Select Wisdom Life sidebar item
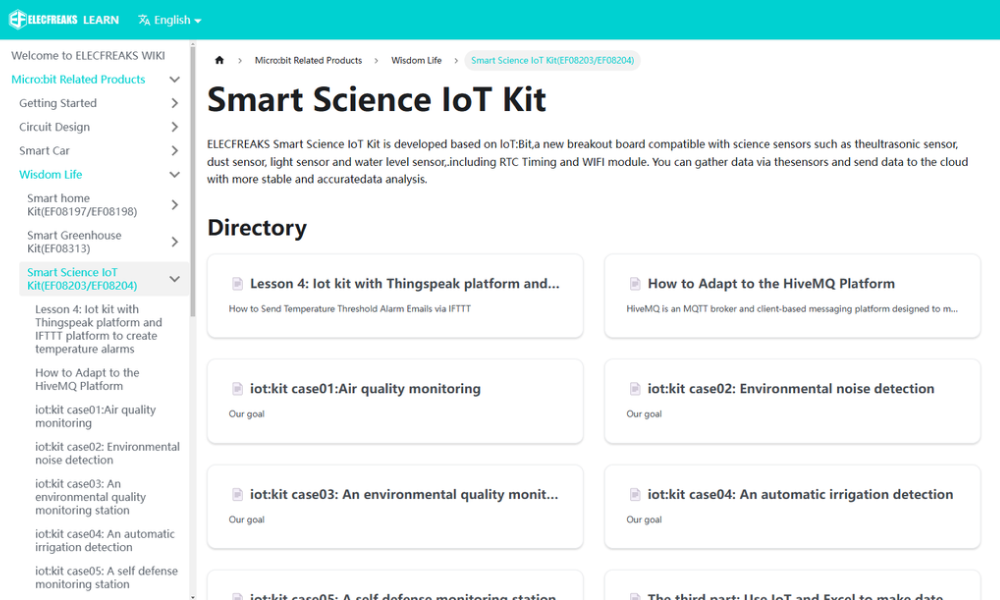 50,174
